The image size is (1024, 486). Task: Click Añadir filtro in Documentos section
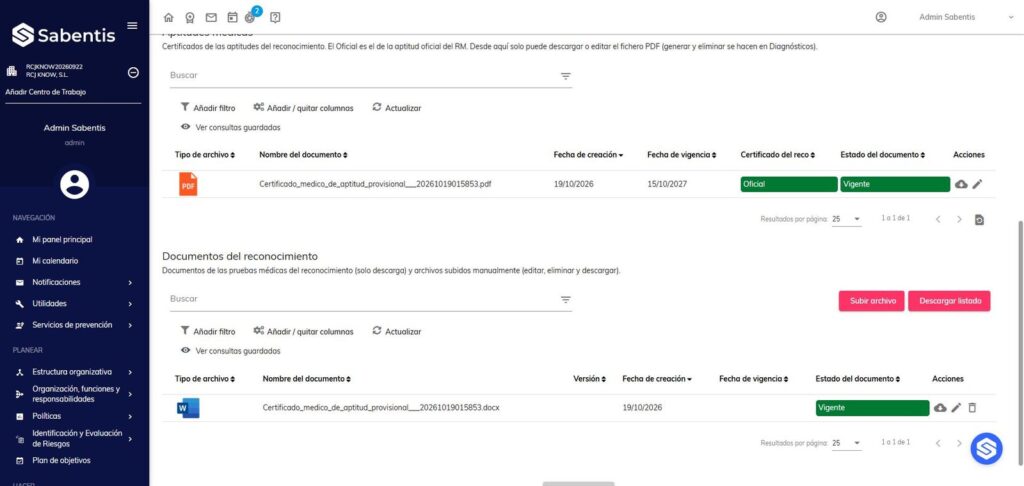[208, 331]
